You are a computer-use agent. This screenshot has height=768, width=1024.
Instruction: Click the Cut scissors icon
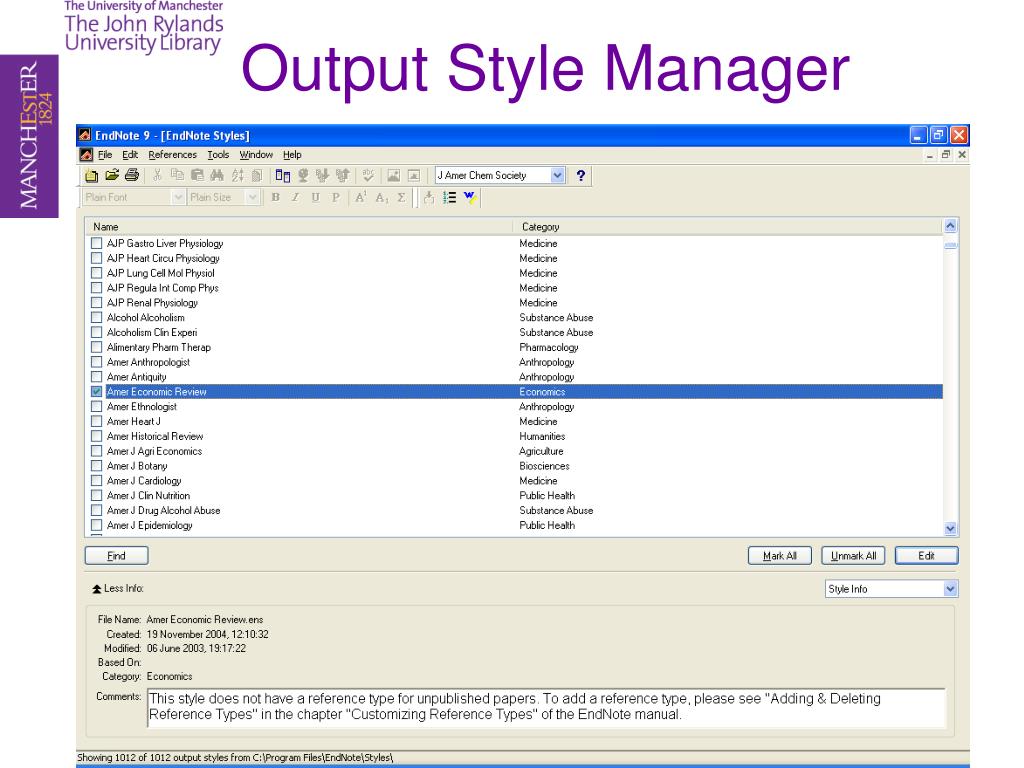click(x=157, y=175)
